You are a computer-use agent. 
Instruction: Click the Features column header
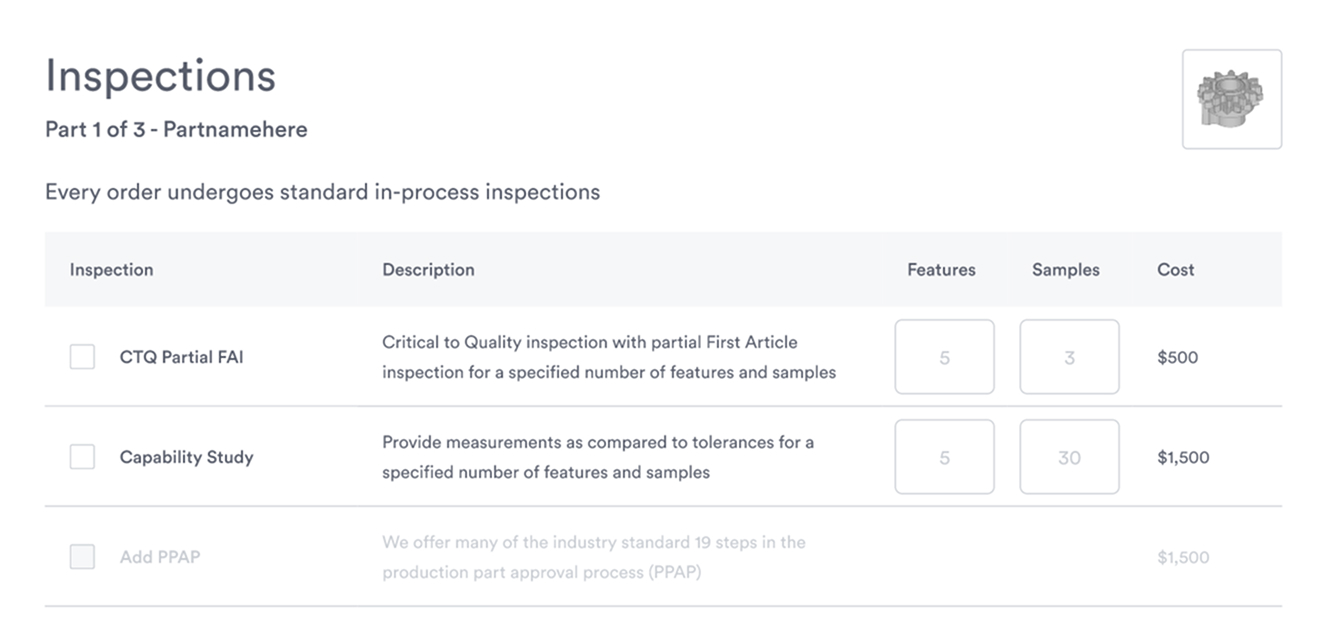point(941,270)
